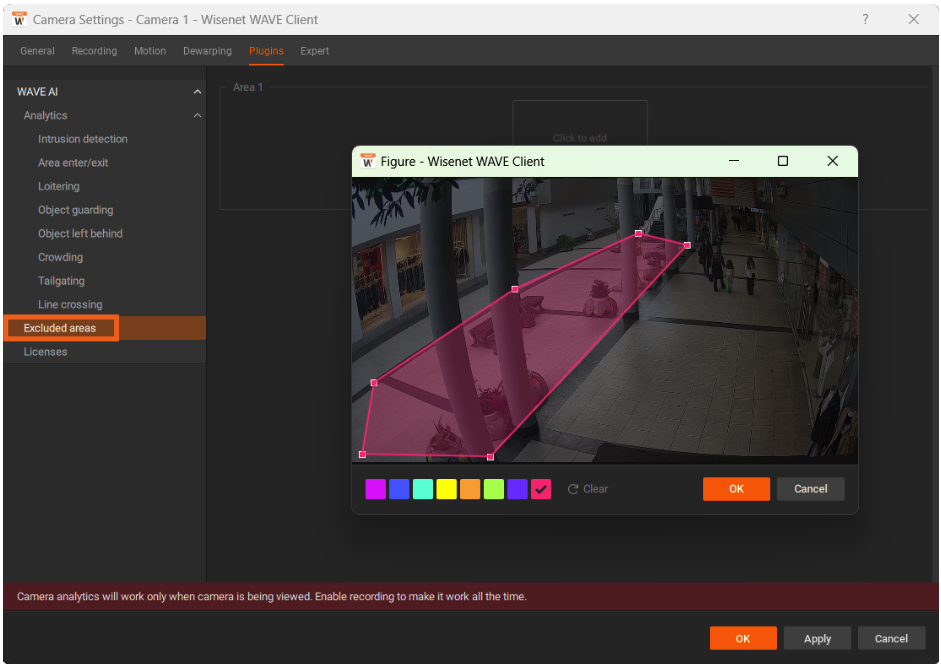Pick the turquoise color swatch
Image resolution: width=941 pixels, height=667 pixels.
point(422,489)
